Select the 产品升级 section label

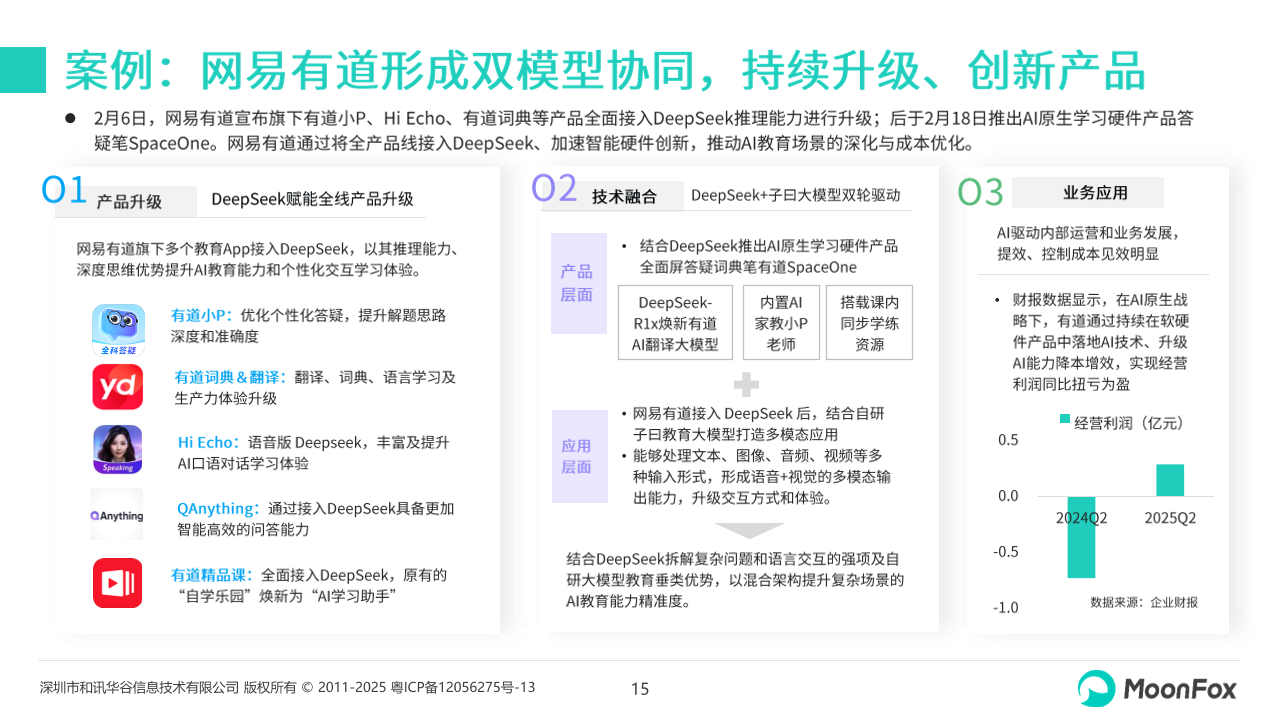[129, 201]
